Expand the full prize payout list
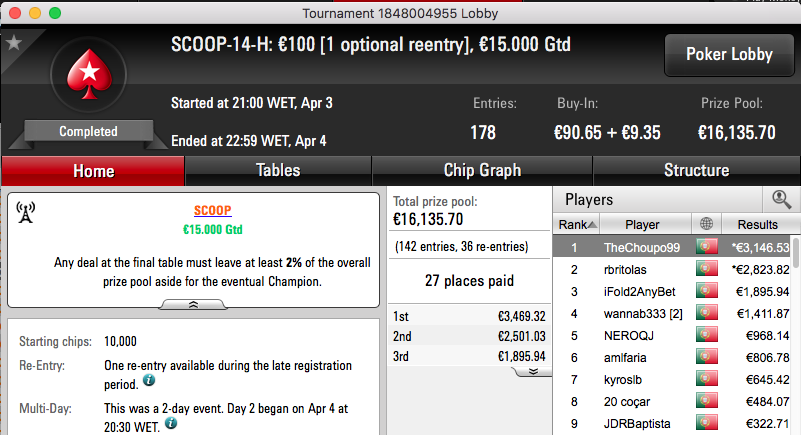801x435 pixels. point(533,371)
